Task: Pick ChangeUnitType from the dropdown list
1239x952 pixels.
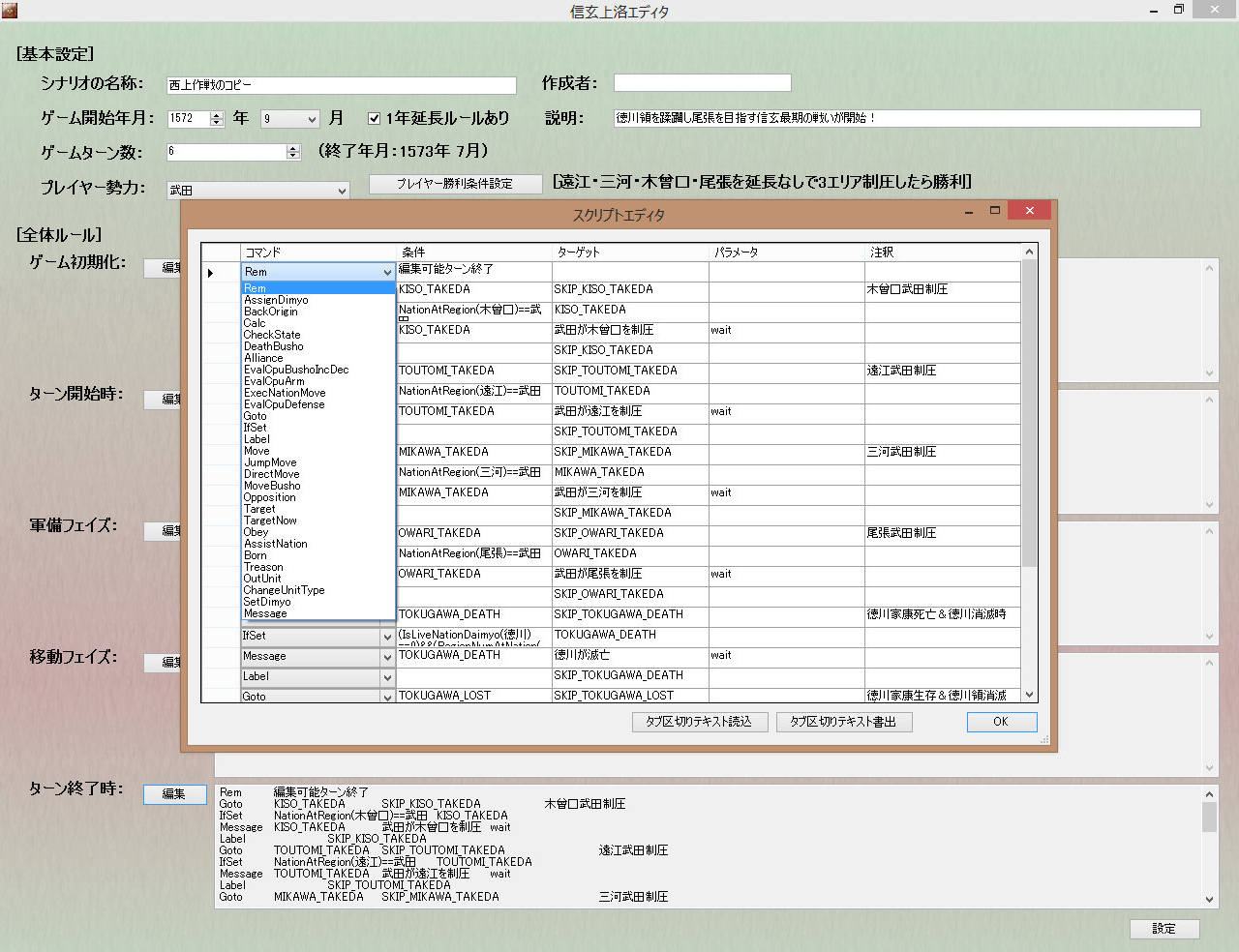Action: (284, 590)
